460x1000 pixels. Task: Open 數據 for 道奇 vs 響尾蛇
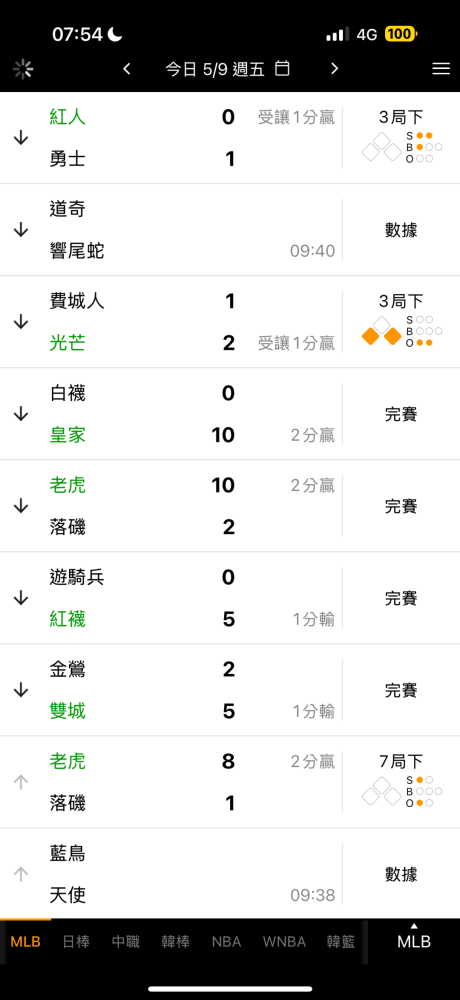[x=401, y=230]
